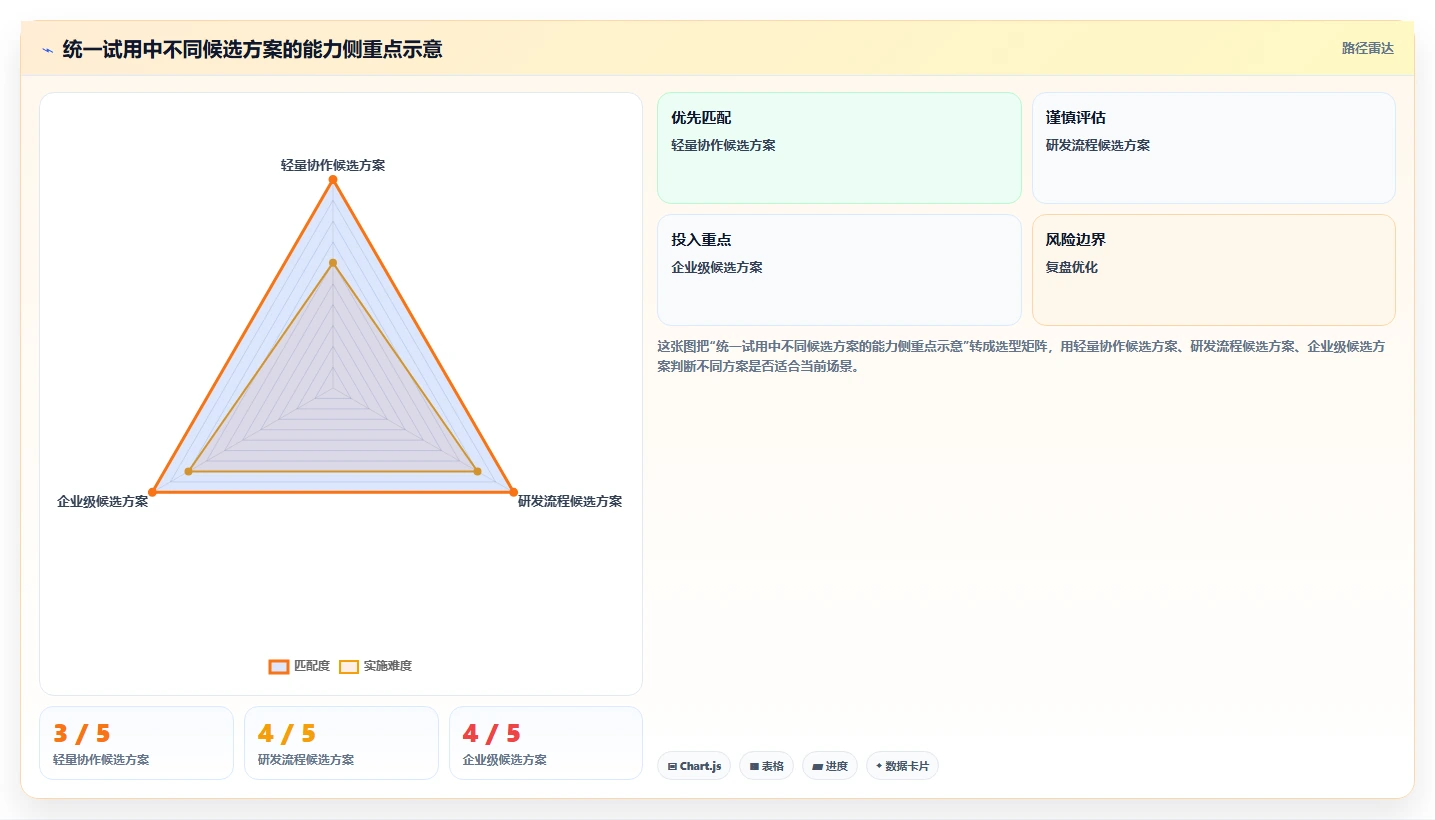Click the gold 实施难度 point on the 企业级 axis
1435x820 pixels.
tap(189, 471)
